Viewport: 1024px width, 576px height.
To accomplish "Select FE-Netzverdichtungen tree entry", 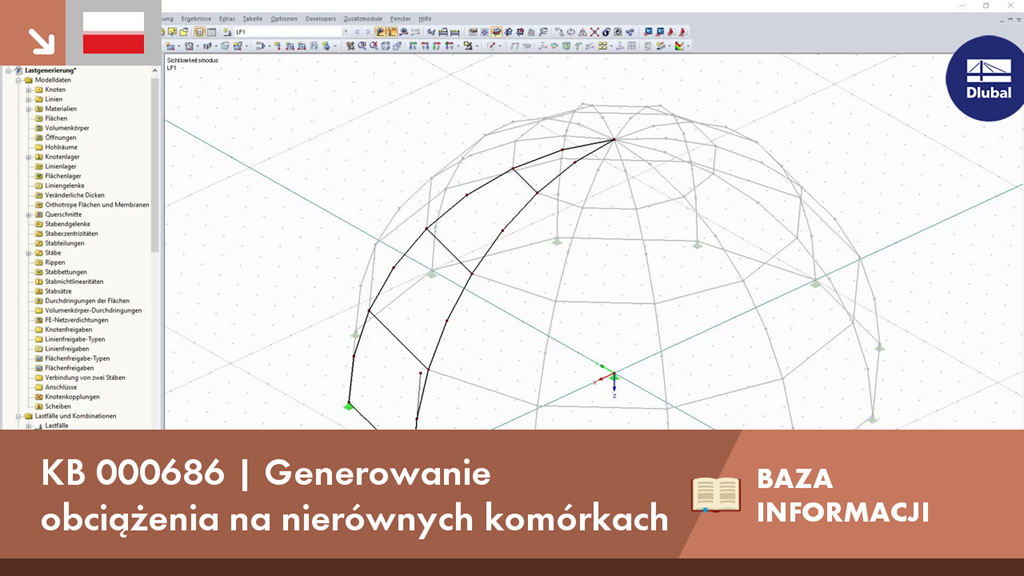I will click(76, 320).
